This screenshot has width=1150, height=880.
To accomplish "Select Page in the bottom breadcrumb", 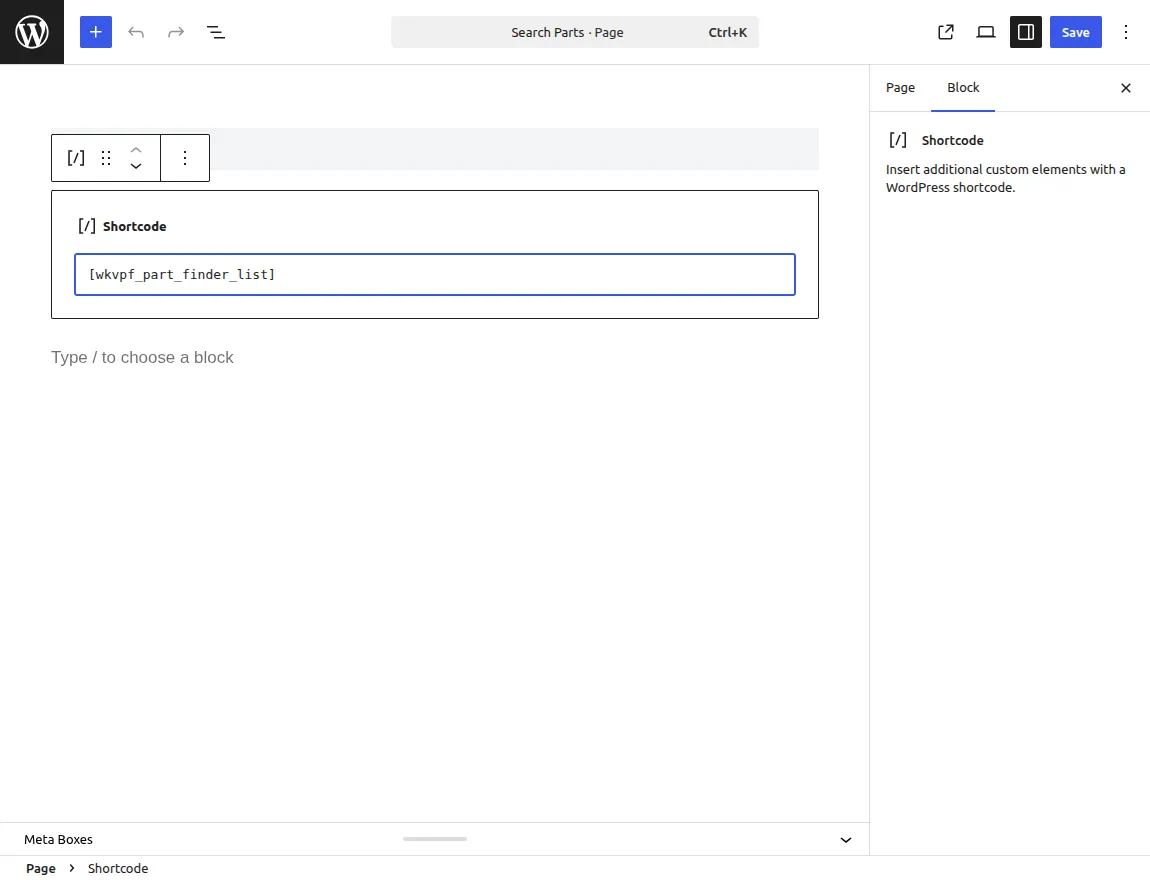I will tap(41, 868).
